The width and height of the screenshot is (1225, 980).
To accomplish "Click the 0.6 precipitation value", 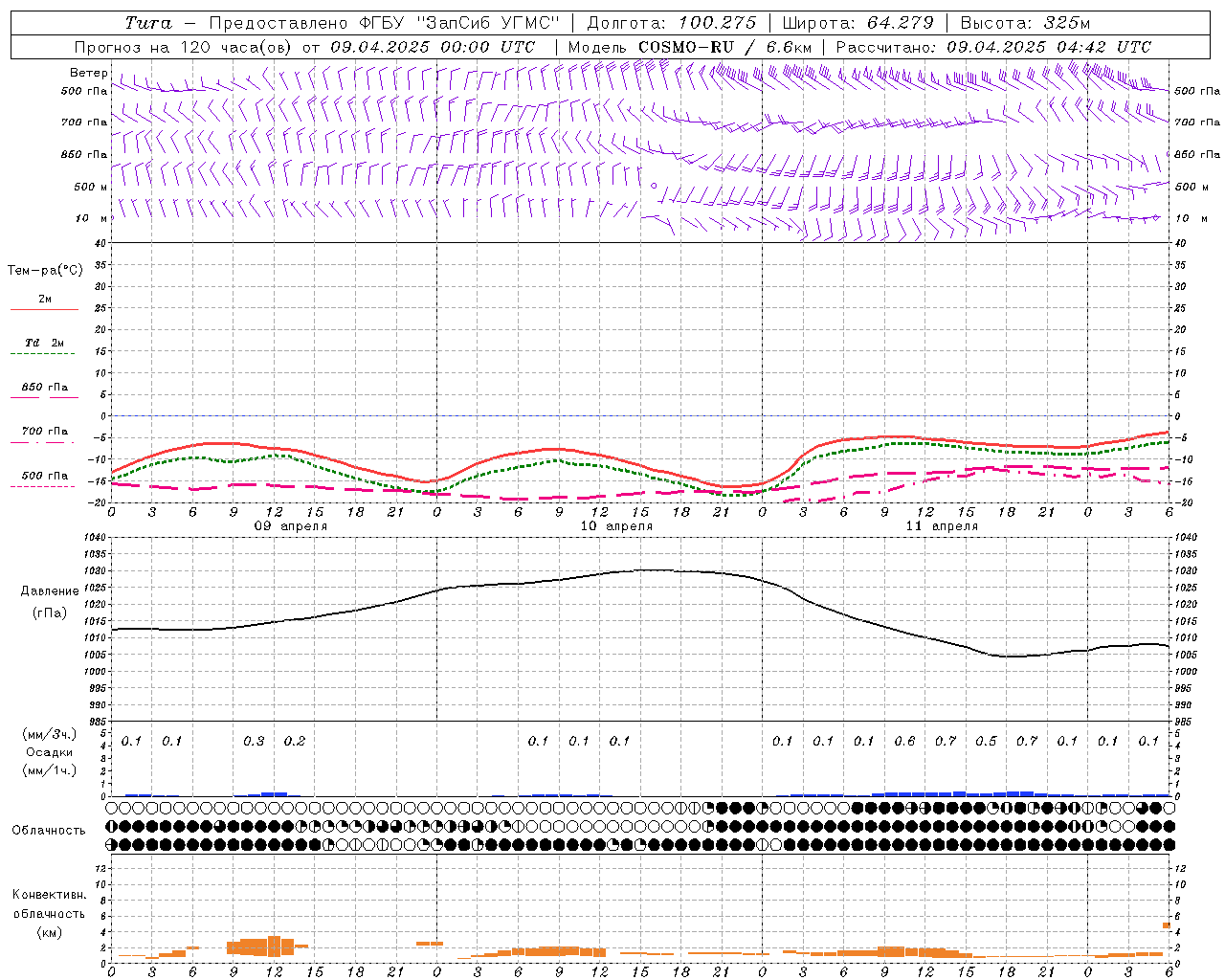I will tap(904, 742).
